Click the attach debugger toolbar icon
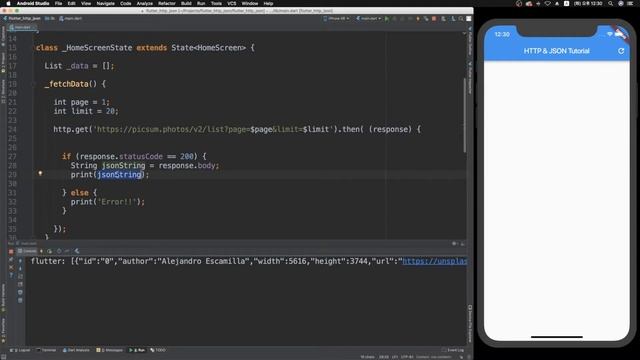Screen dimensions: 640x360 [426, 18]
